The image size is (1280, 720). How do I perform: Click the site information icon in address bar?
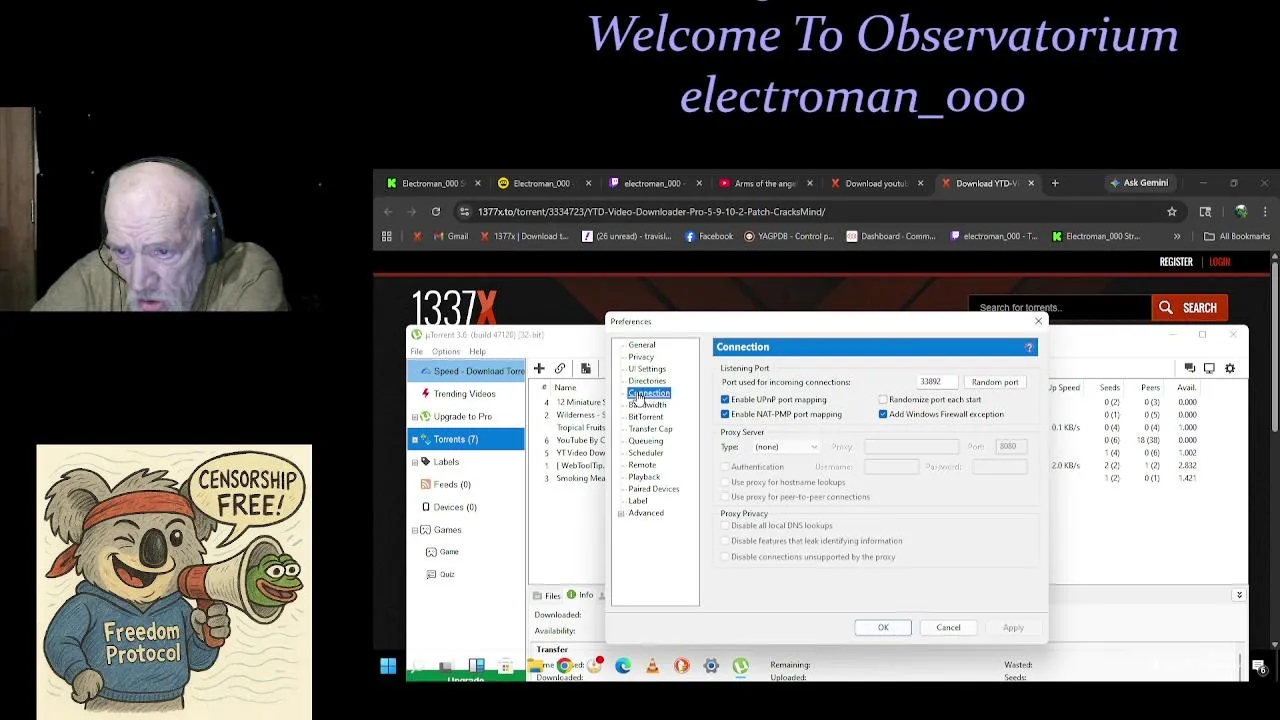click(x=464, y=212)
